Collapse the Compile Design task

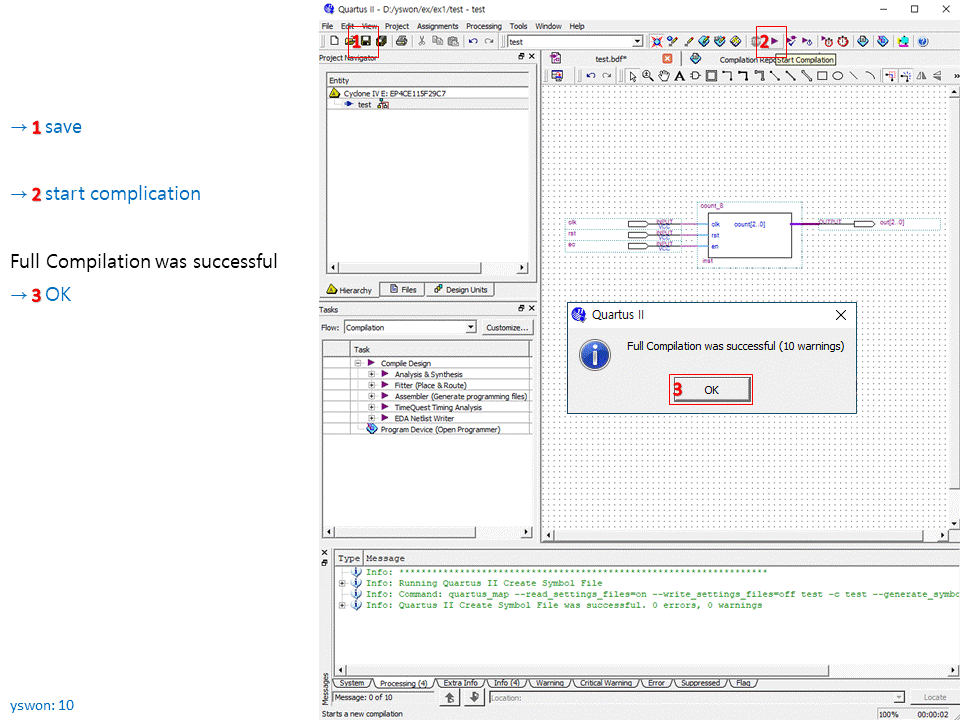(358, 363)
